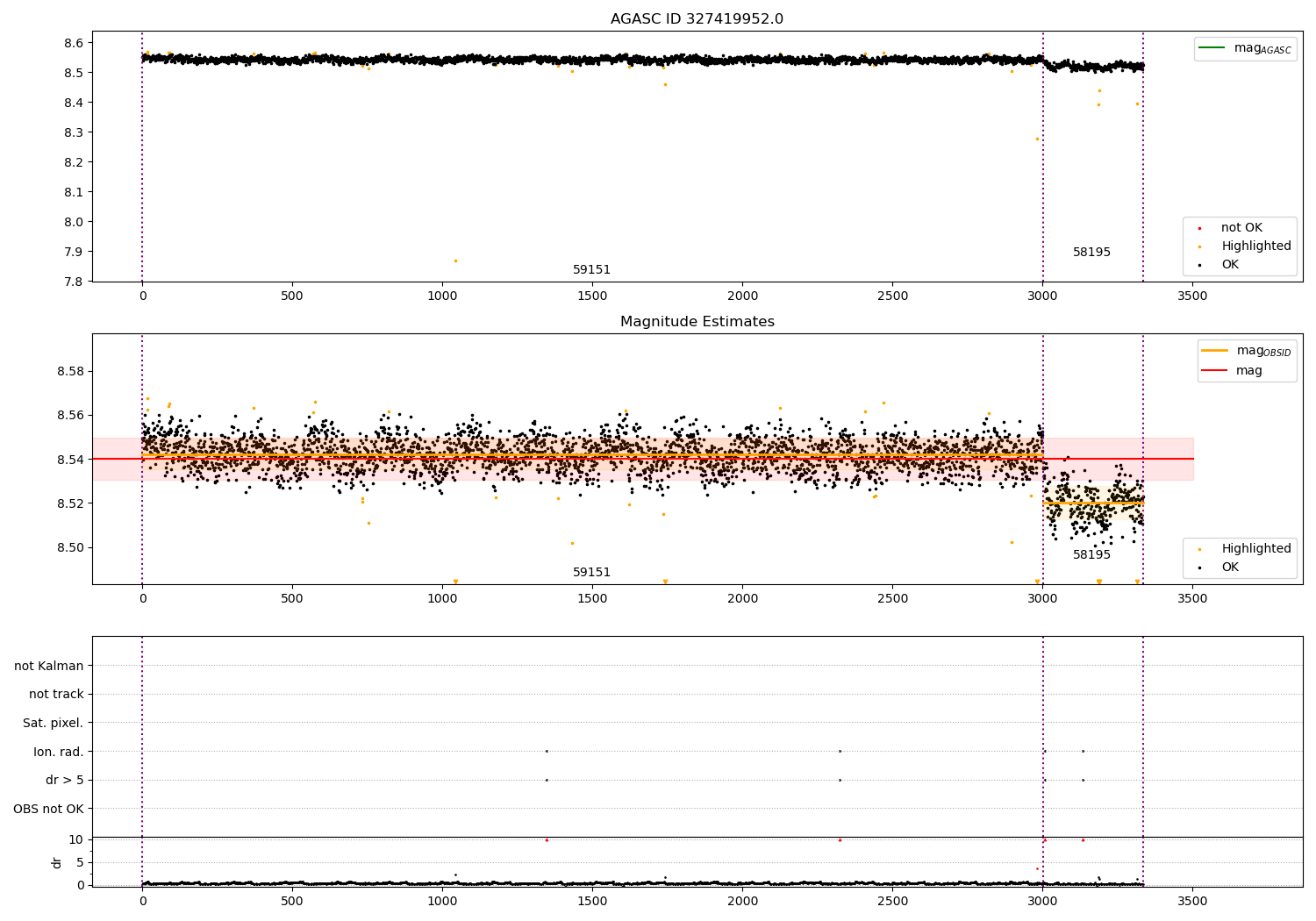The image size is (1316, 921).
Task: Select the mag AGASC legend entry in top plot
Action: click(x=1245, y=48)
